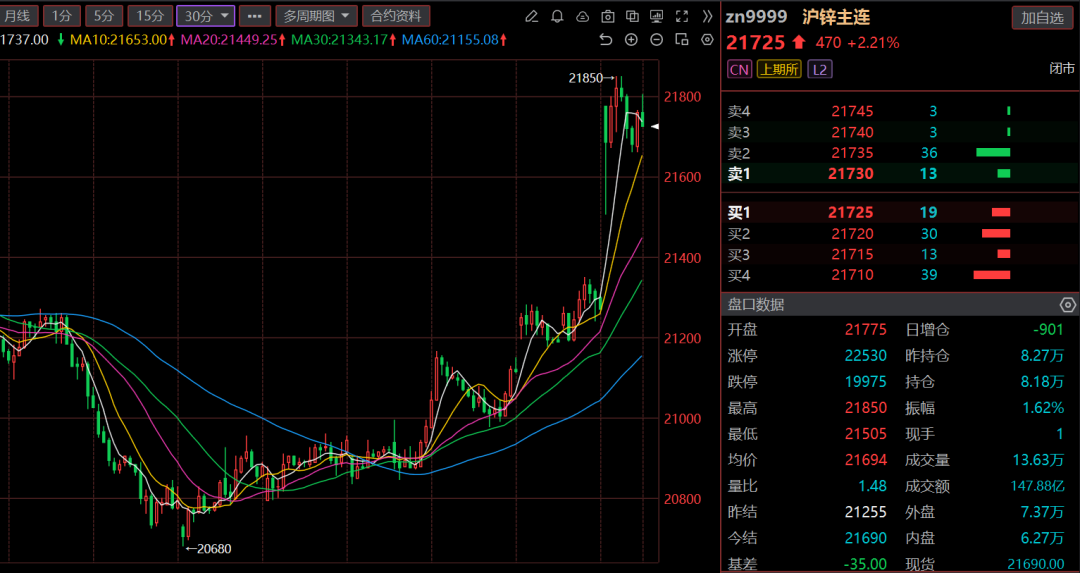Screen dimensions: 1080x573
Task: Zoom out chart with minus icon
Action: click(656, 40)
